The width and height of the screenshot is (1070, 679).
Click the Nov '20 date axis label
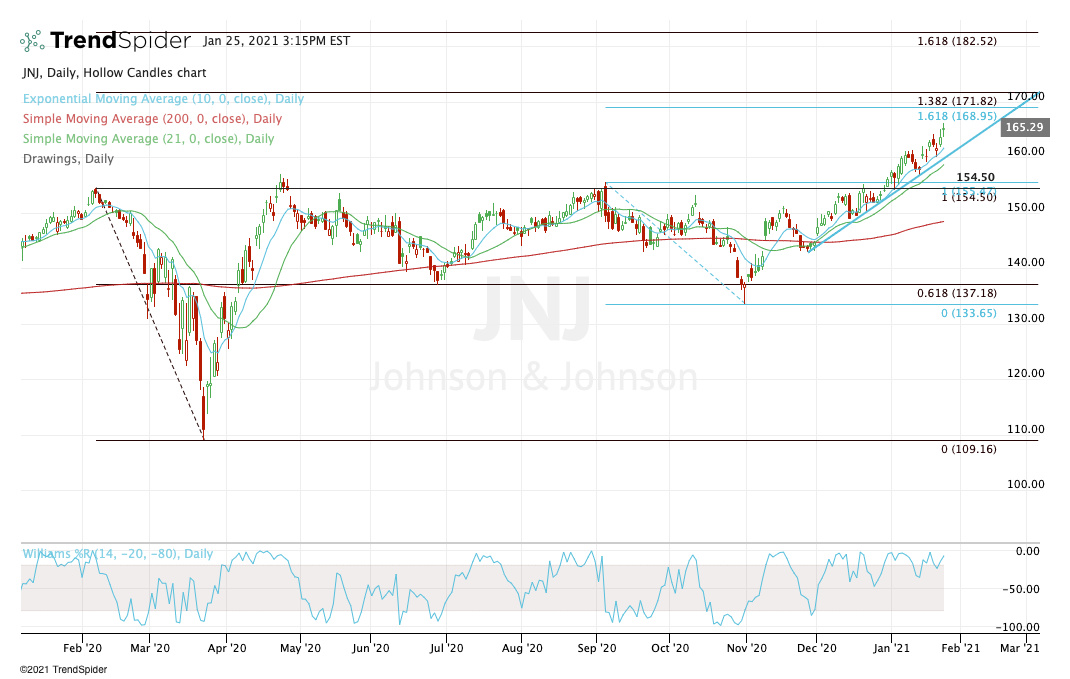747,648
